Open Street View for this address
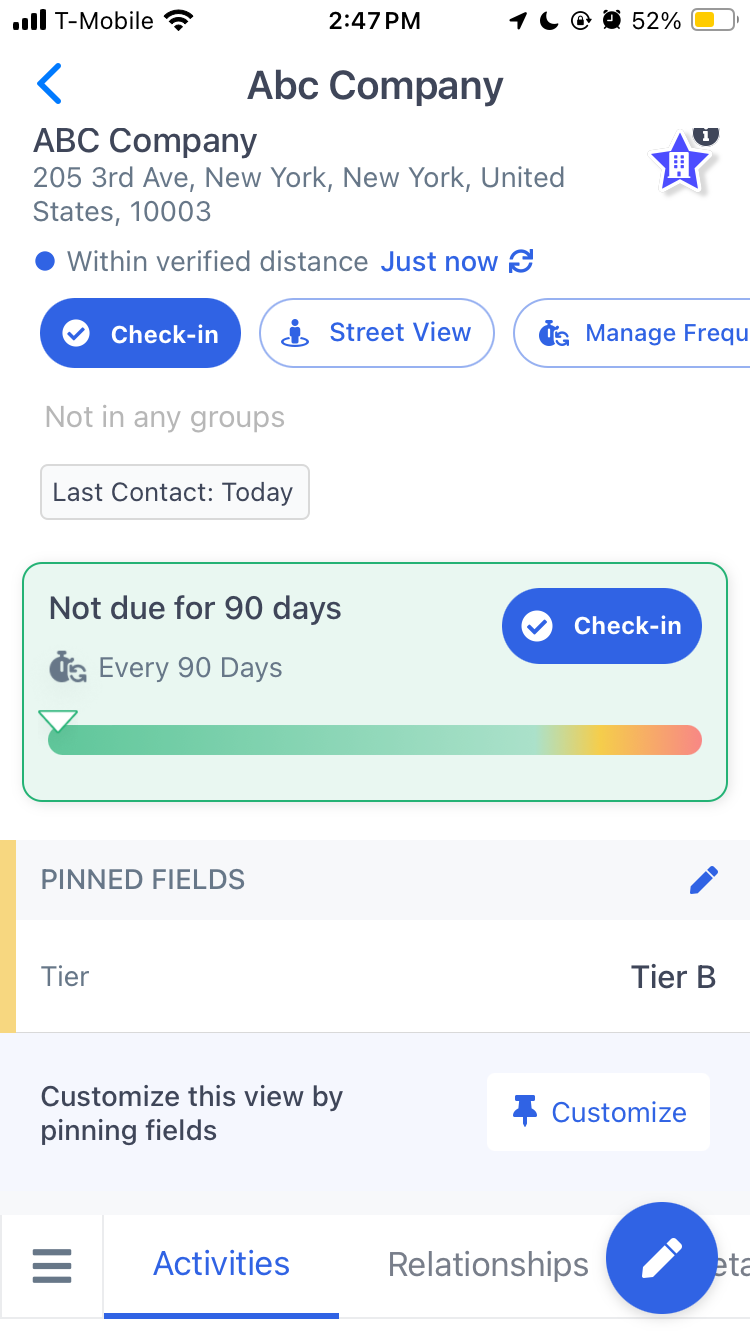Image resolution: width=750 pixels, height=1334 pixels. tap(377, 333)
